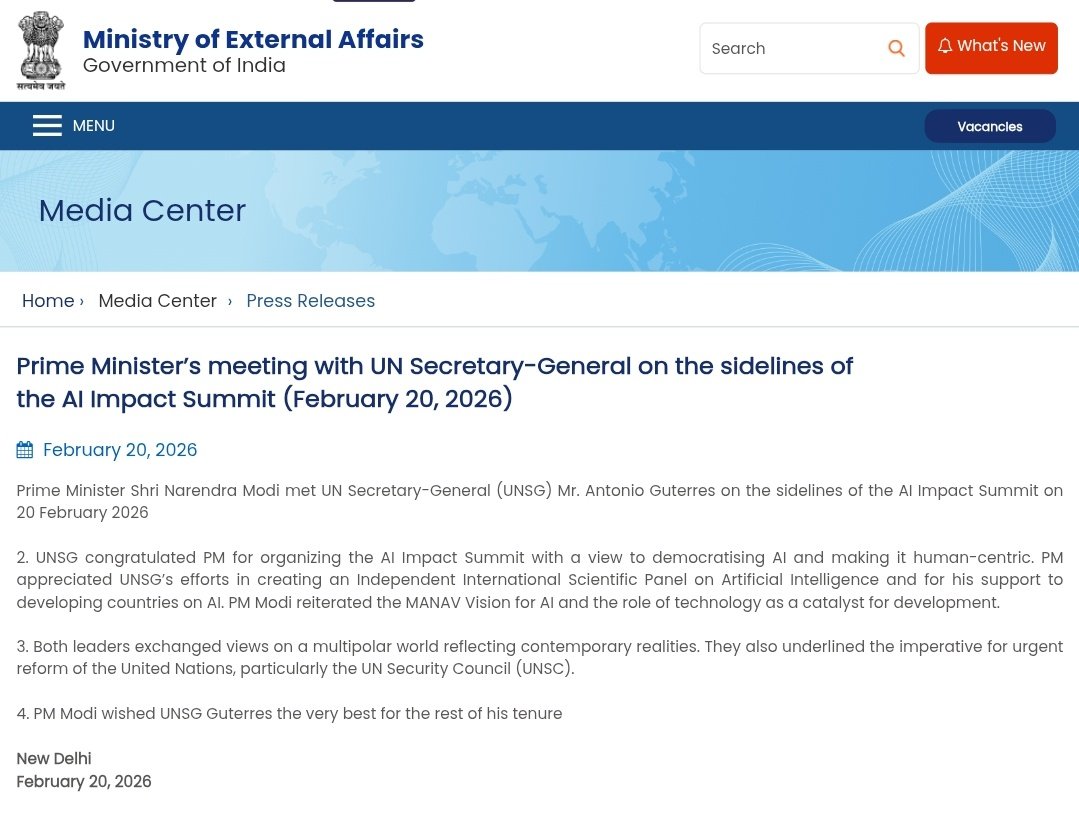
Task: Click the line wishing UNSG Guterres the best
Action: point(289,714)
